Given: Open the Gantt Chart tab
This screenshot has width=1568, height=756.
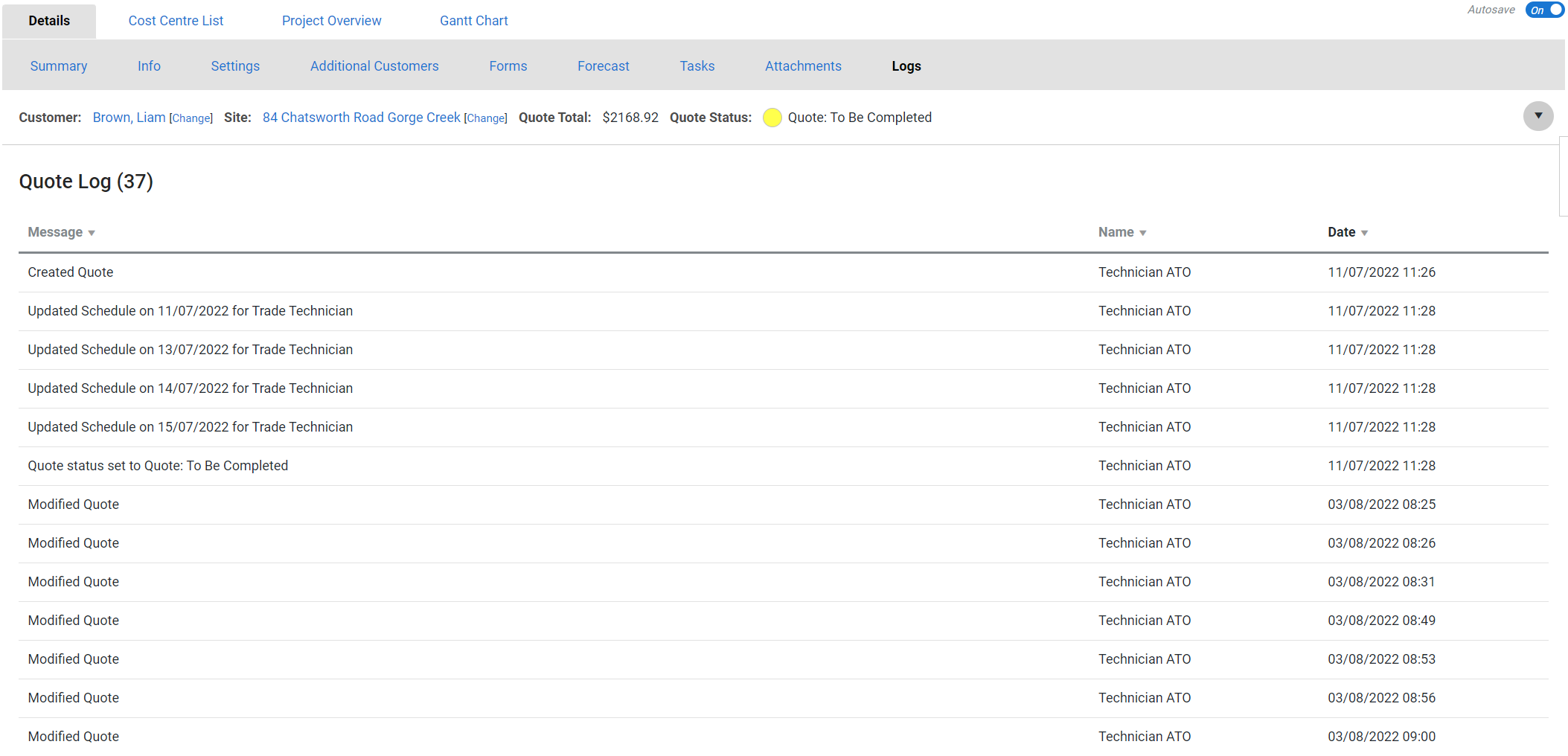Looking at the screenshot, I should [x=473, y=21].
